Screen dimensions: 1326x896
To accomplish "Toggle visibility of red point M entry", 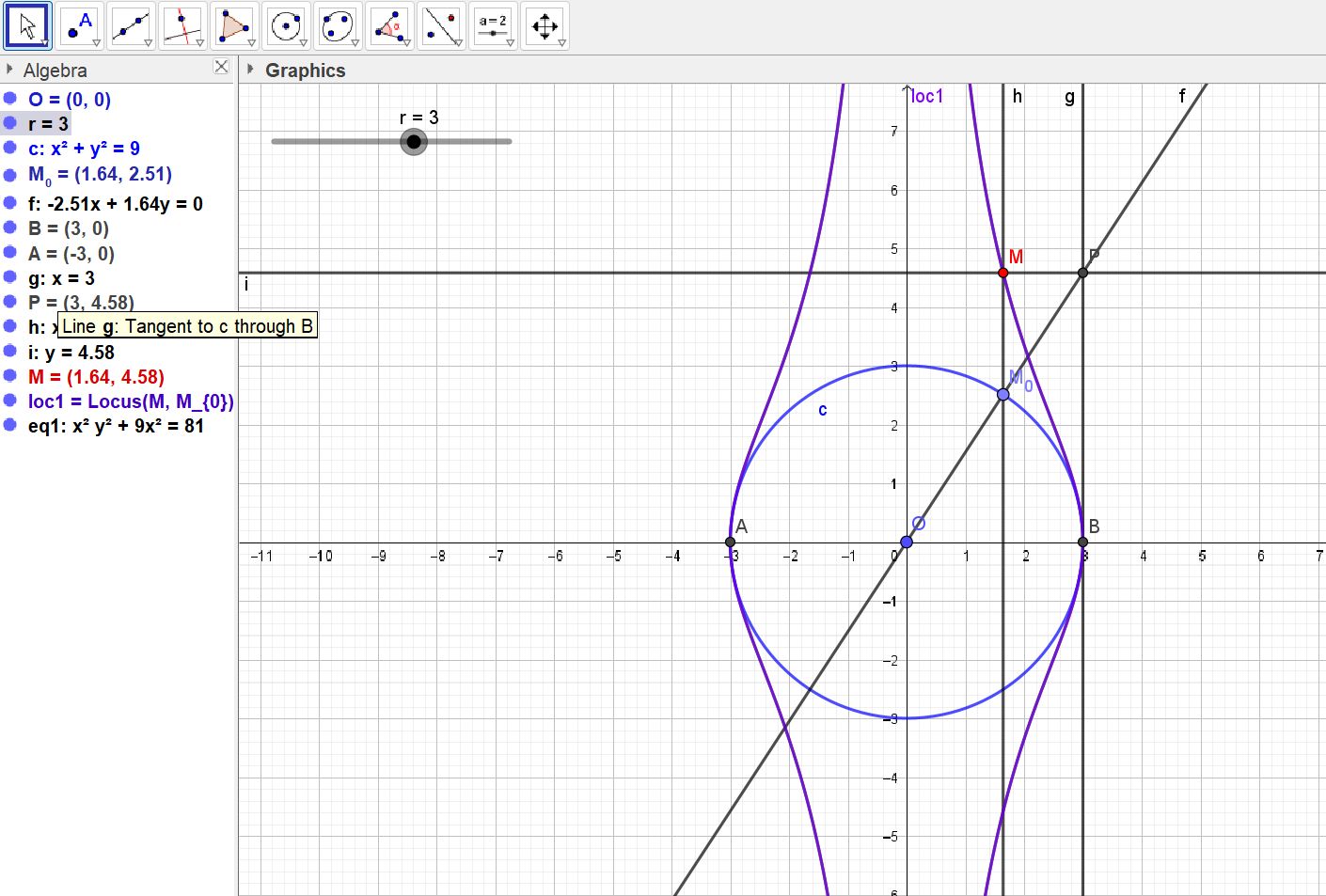I will click(10, 376).
